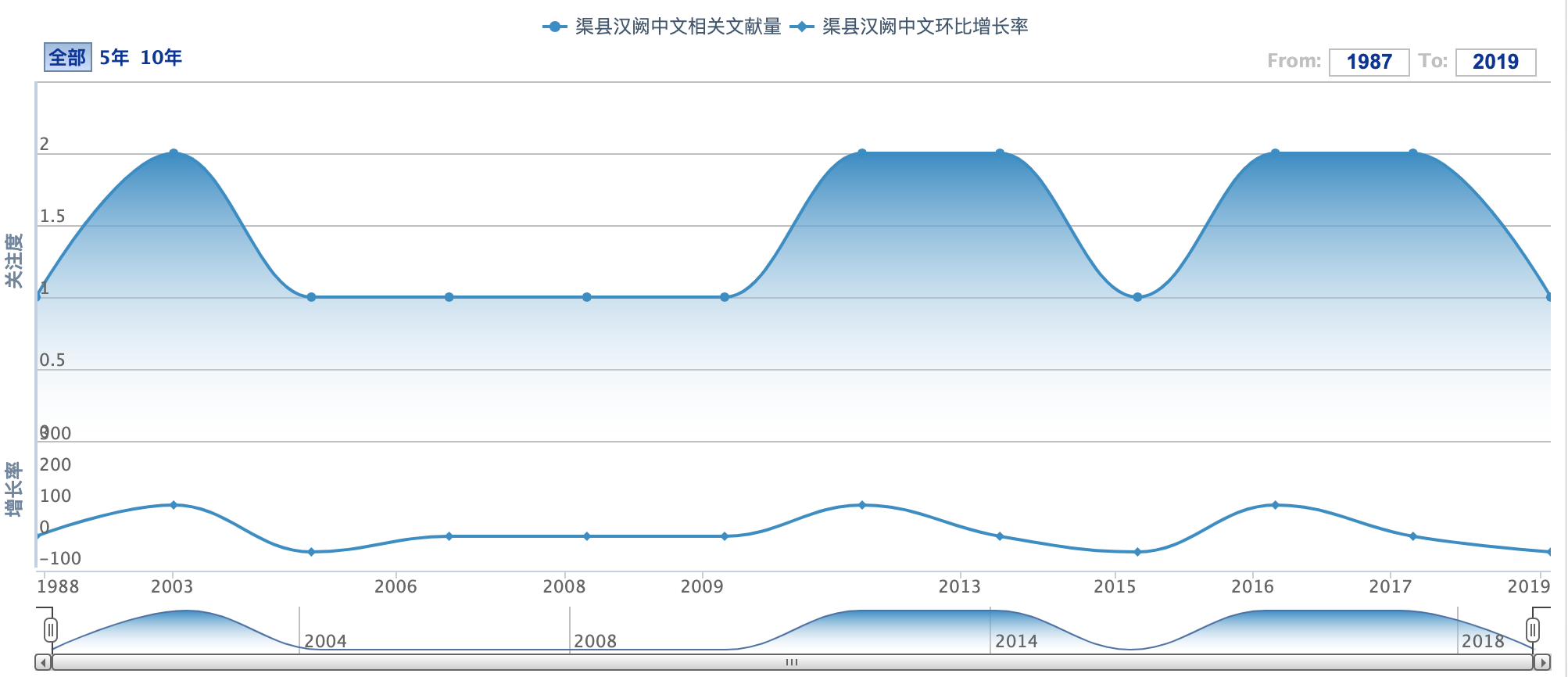1568x677 pixels.
Task: Select the 全部 range button
Action: [67, 57]
